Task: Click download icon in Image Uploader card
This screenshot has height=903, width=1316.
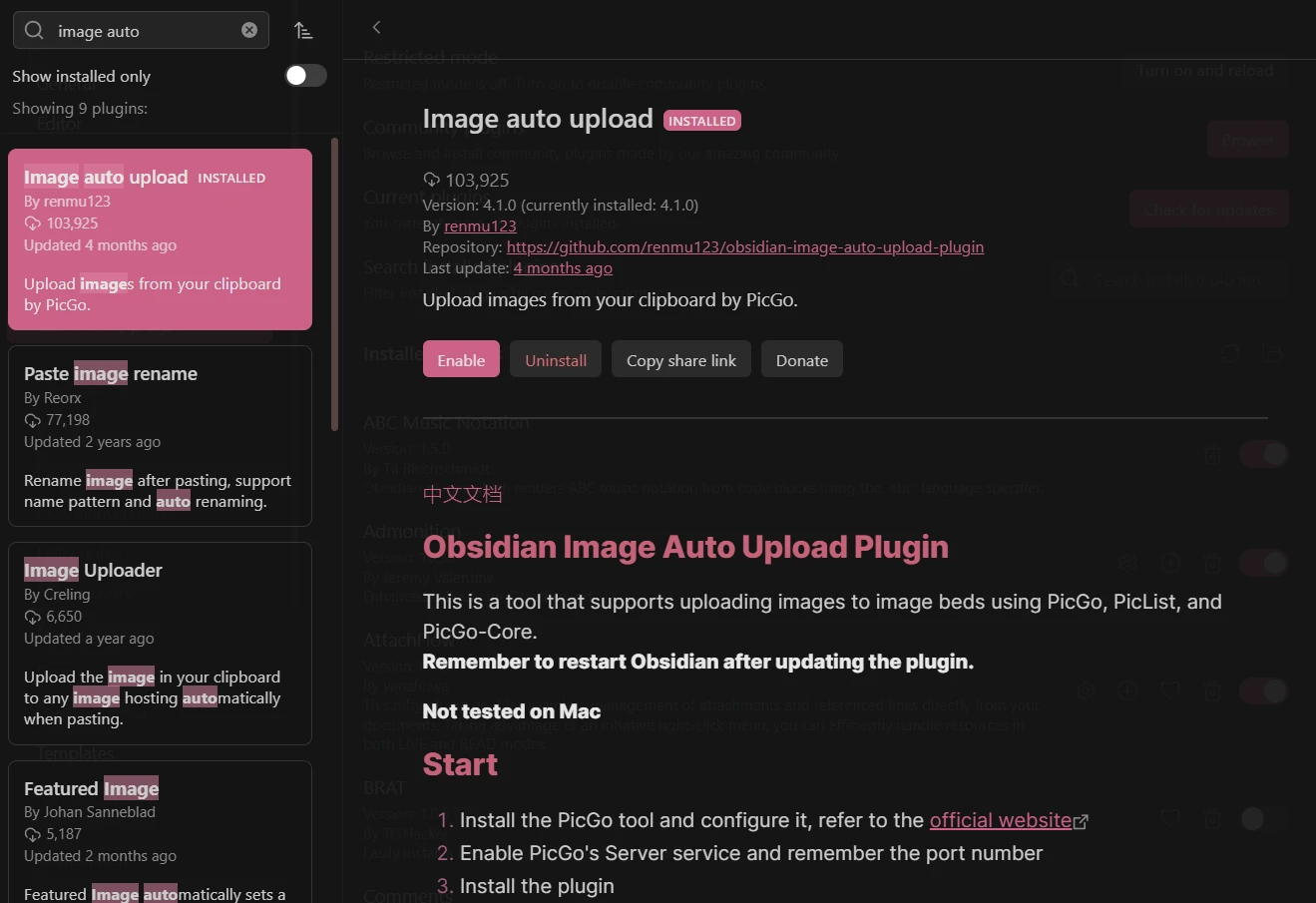Action: click(x=33, y=617)
